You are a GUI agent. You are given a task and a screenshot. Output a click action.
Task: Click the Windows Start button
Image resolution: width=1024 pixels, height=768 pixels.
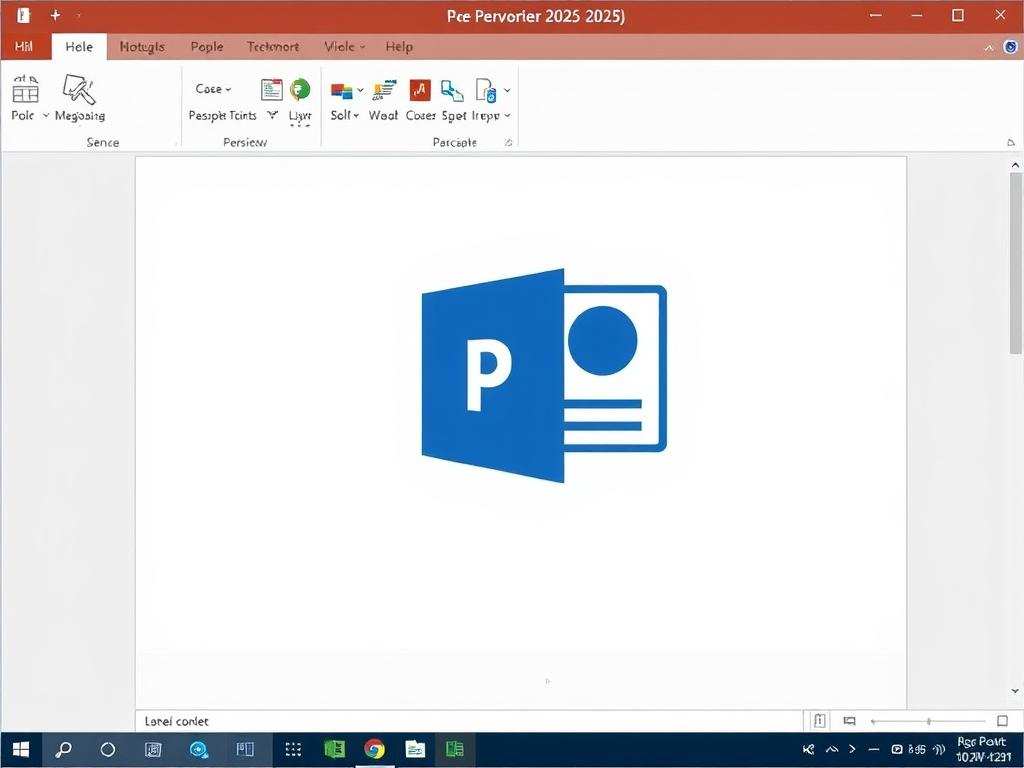point(20,749)
